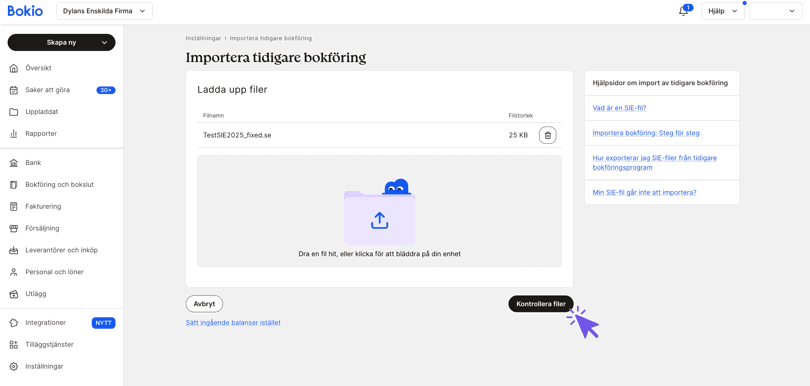
Task: Click the file upload dropzone area
Action: [379, 211]
